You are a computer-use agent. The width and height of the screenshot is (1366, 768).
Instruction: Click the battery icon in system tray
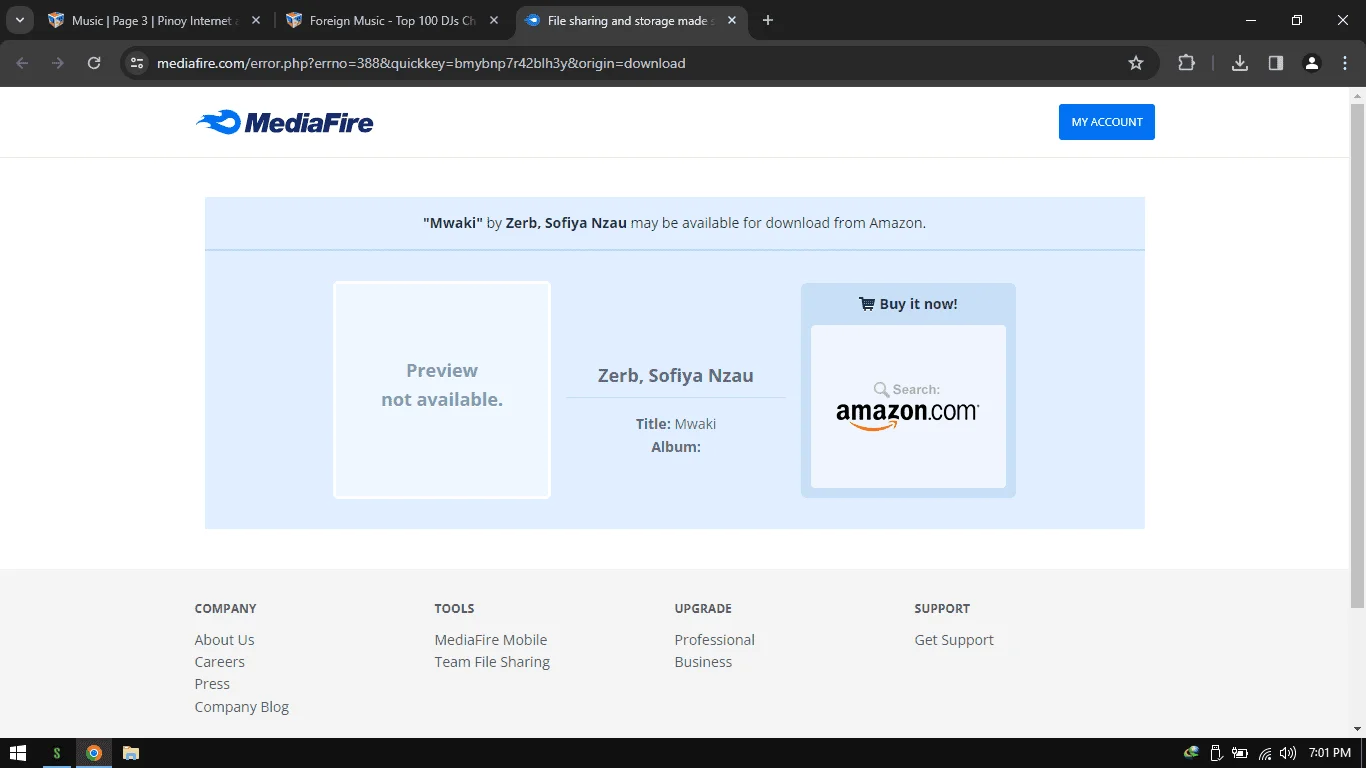tap(1240, 753)
